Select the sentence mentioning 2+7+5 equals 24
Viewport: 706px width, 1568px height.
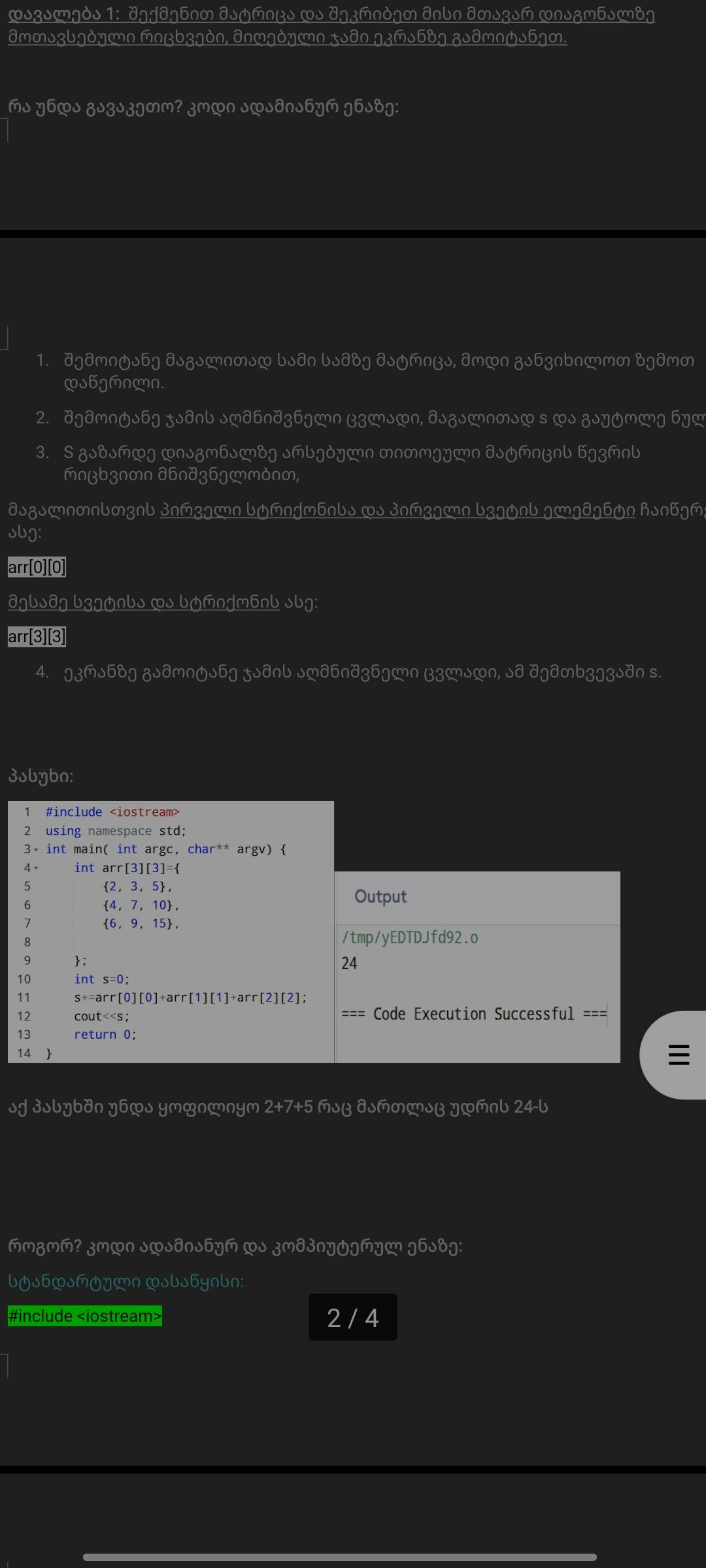coord(278,1107)
